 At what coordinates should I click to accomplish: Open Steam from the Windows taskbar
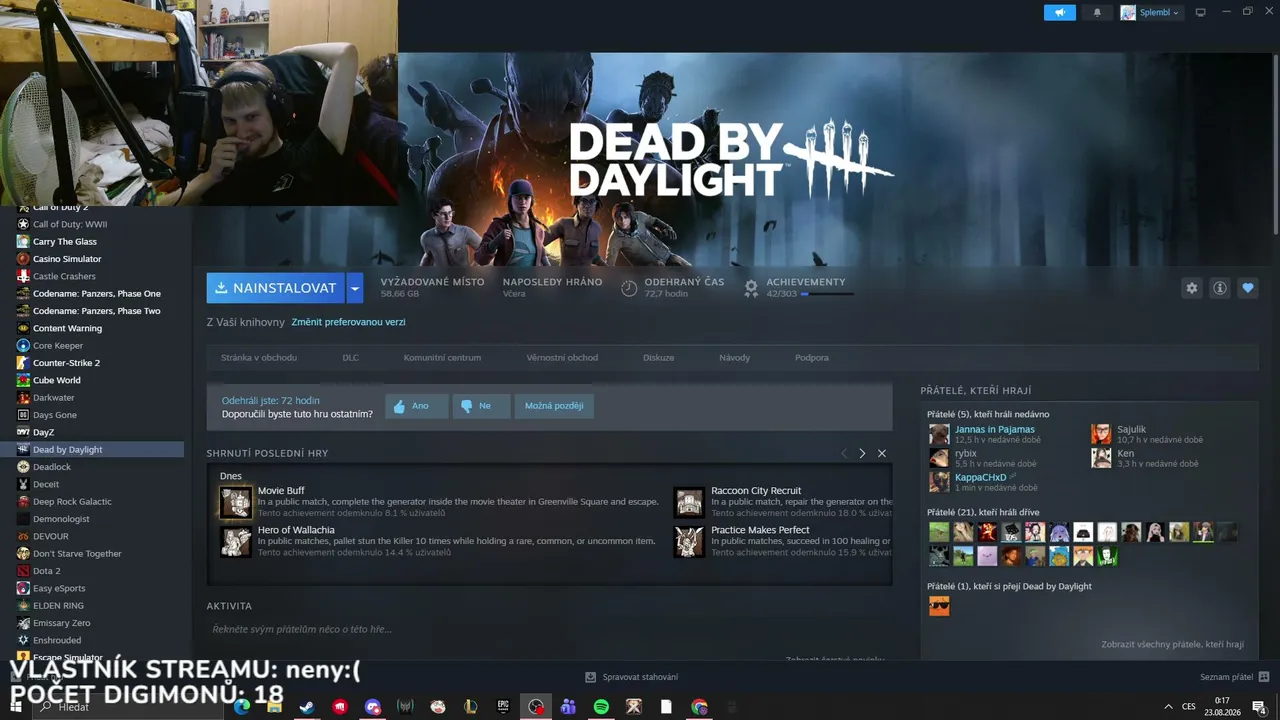tap(307, 707)
